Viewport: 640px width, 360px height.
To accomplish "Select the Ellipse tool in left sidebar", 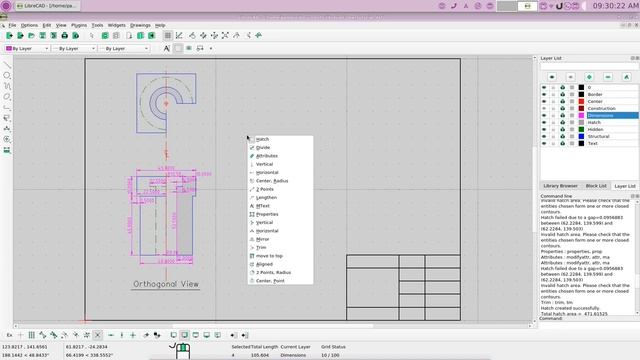I will coord(7,97).
